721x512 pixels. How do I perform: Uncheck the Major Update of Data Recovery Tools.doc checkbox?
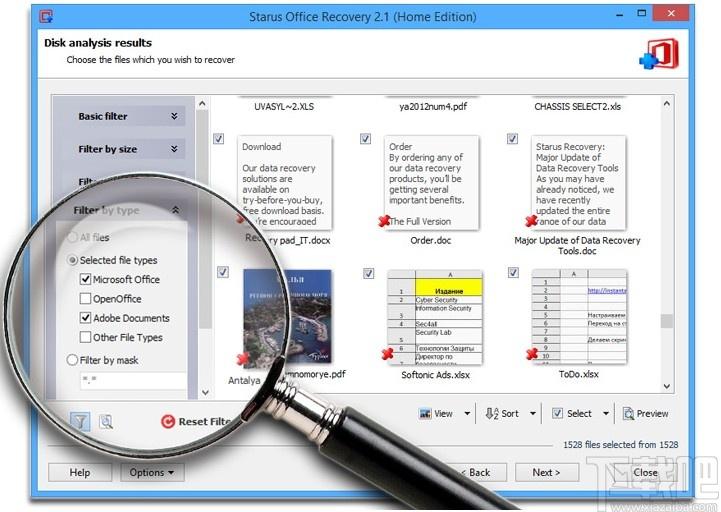point(512,138)
